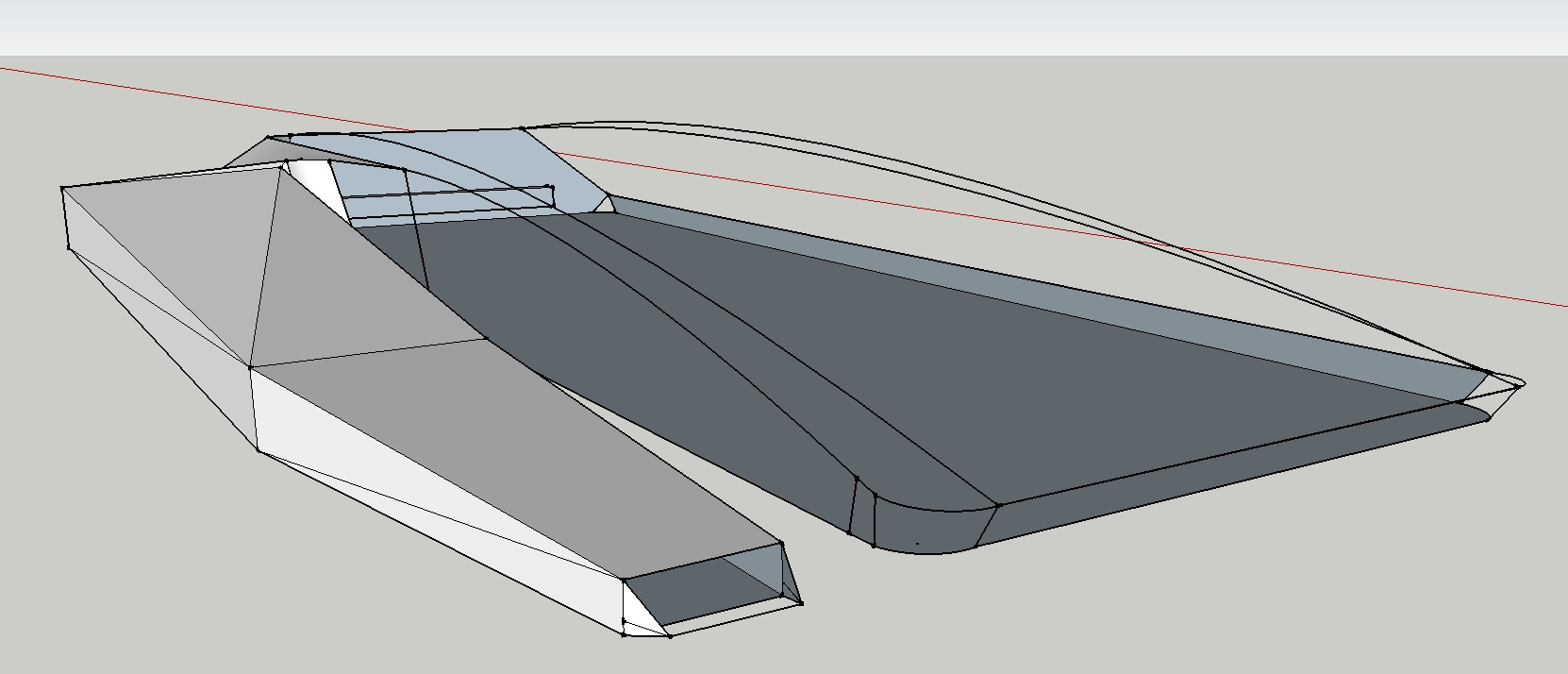Click the large dark gray deck face
The image size is (1568, 674).
(1085, 378)
